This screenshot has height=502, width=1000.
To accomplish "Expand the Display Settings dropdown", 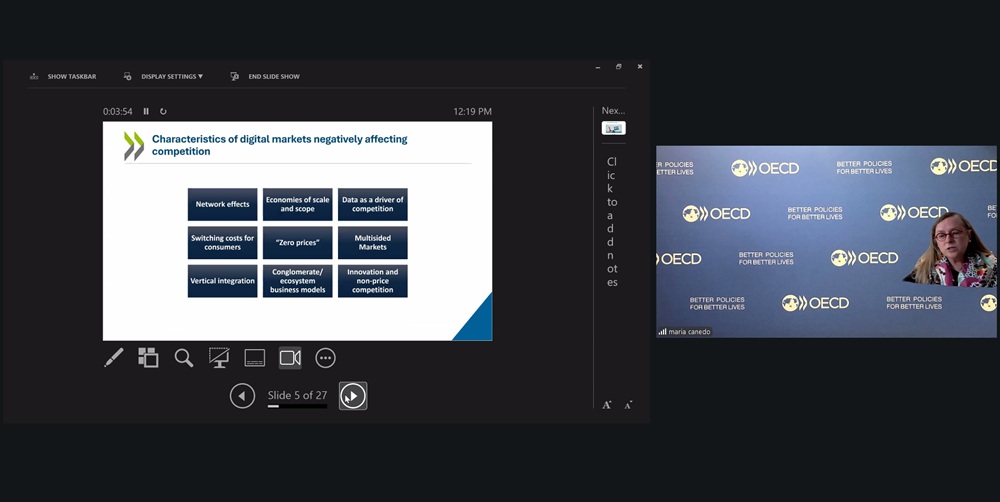I will [164, 76].
